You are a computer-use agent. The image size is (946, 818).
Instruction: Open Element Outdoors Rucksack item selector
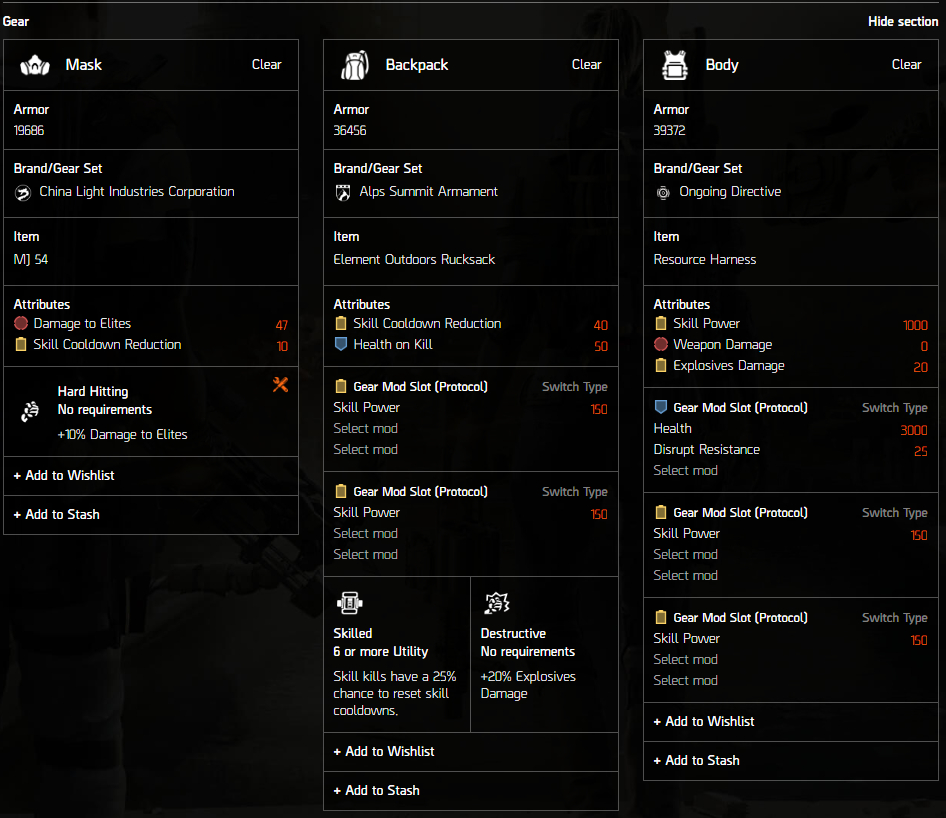click(414, 260)
